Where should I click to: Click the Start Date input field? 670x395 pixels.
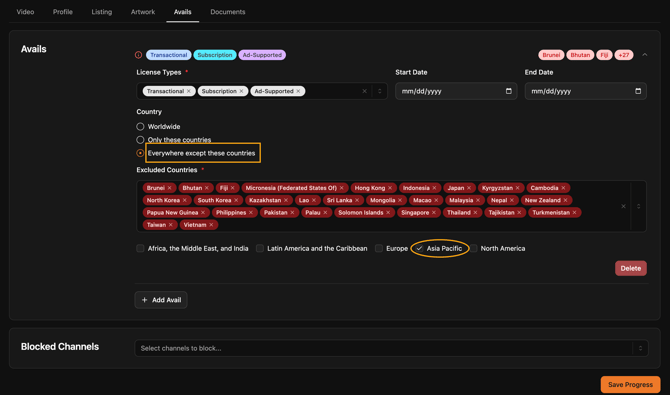[456, 91]
